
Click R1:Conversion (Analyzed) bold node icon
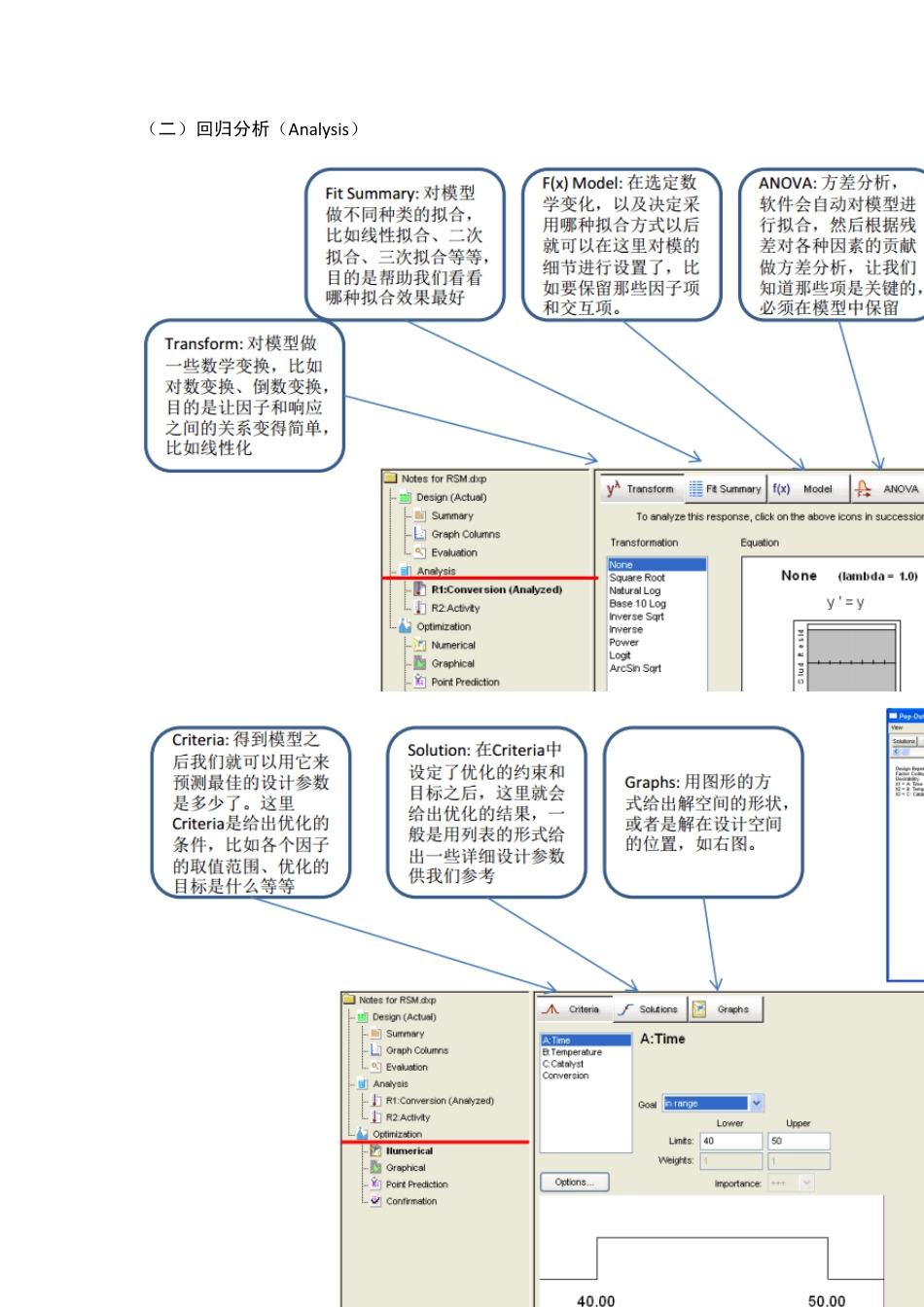[420, 589]
